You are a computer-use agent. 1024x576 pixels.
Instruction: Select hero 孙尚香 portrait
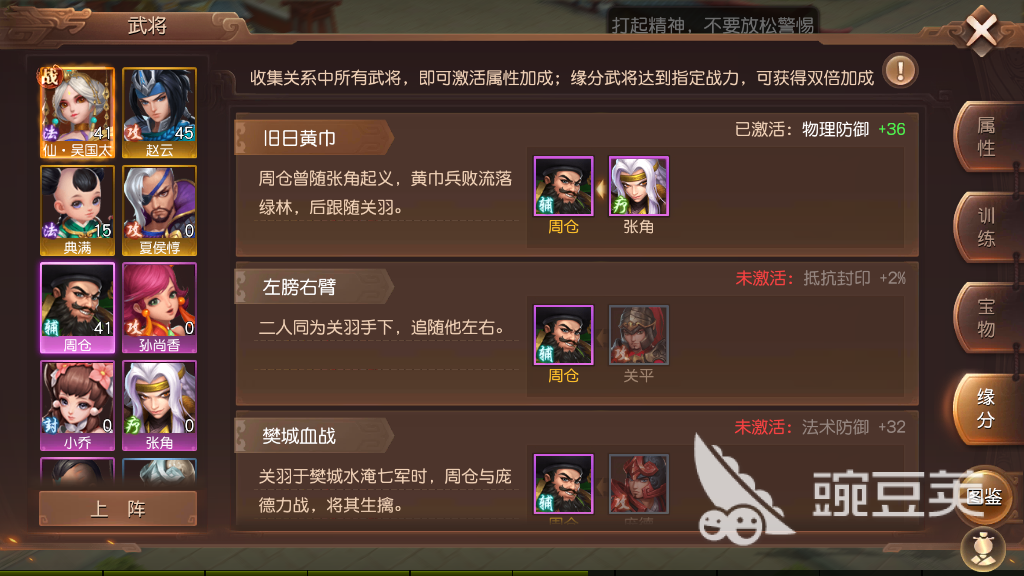tap(159, 308)
